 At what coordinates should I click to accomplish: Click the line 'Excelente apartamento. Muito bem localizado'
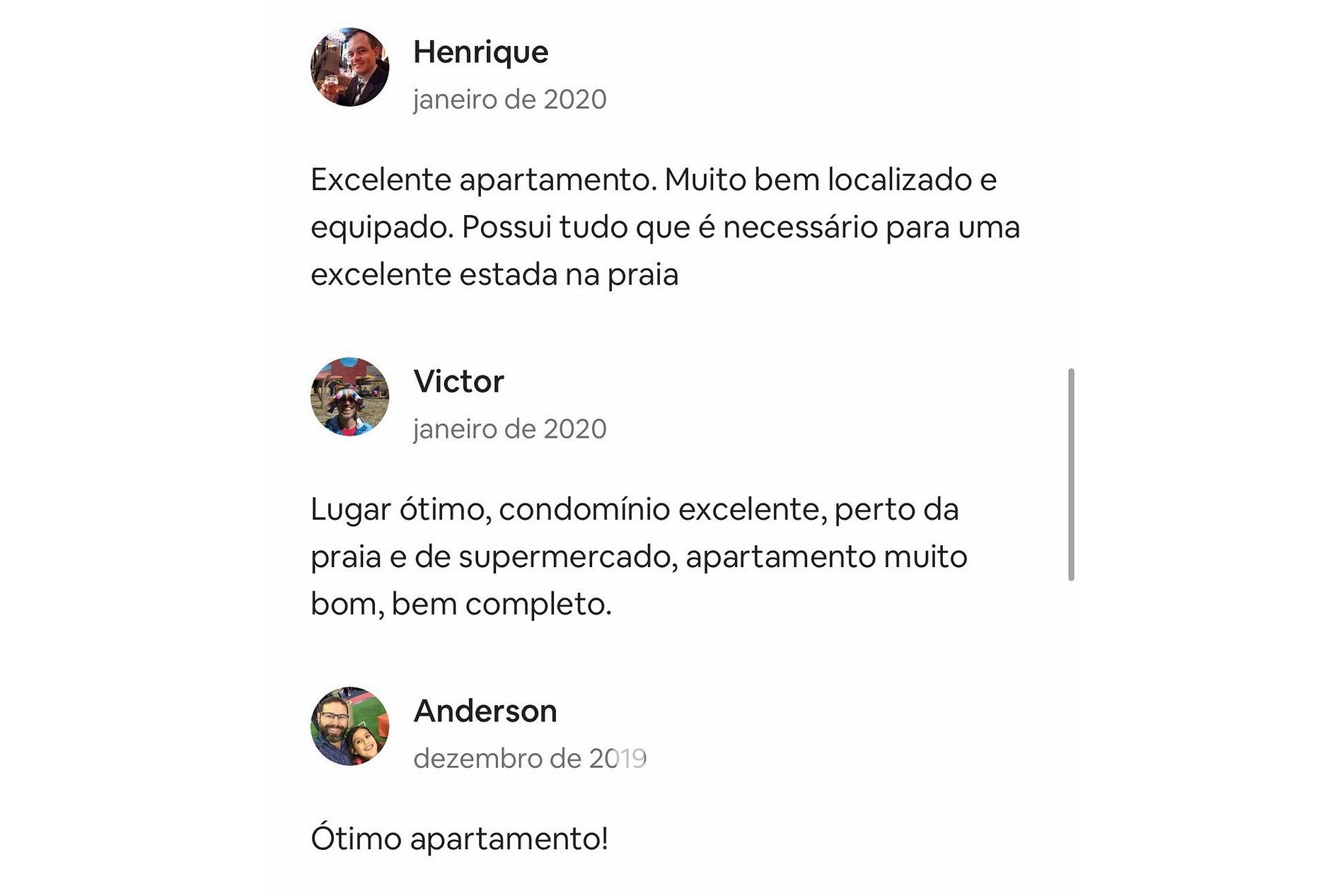[x=653, y=180]
